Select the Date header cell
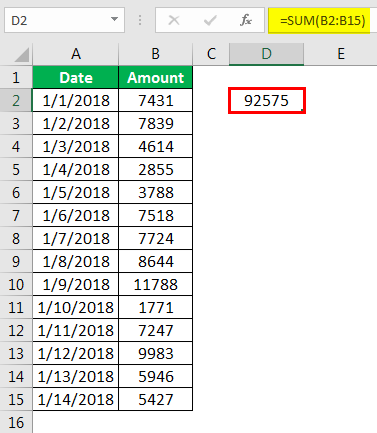Image resolution: width=377 pixels, height=433 pixels. click(76, 77)
